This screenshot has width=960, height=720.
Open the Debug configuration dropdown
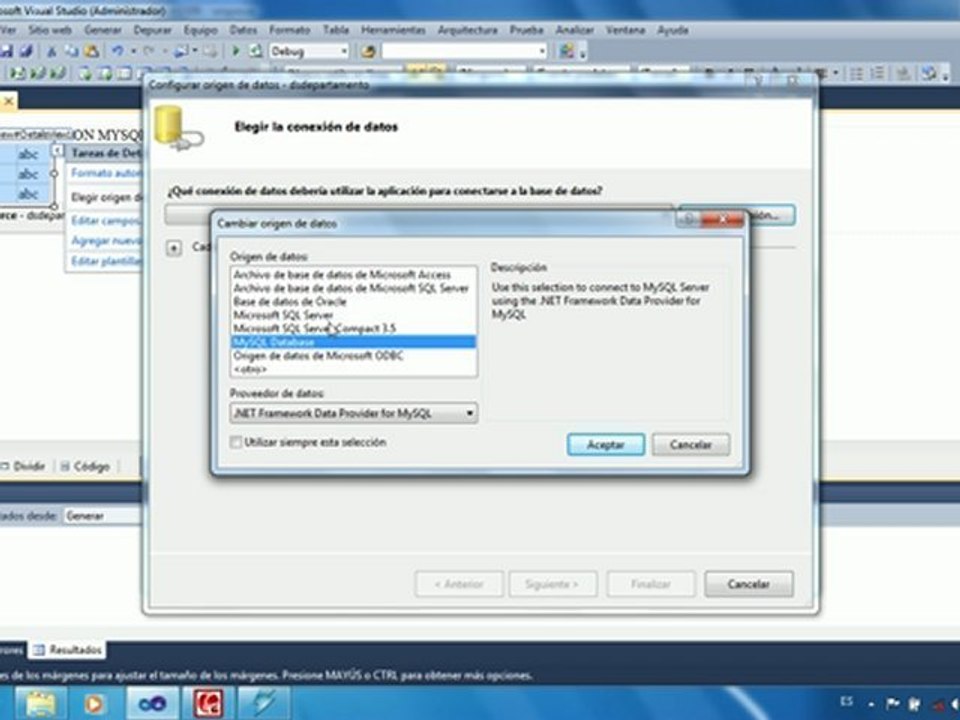pyautogui.click(x=344, y=51)
